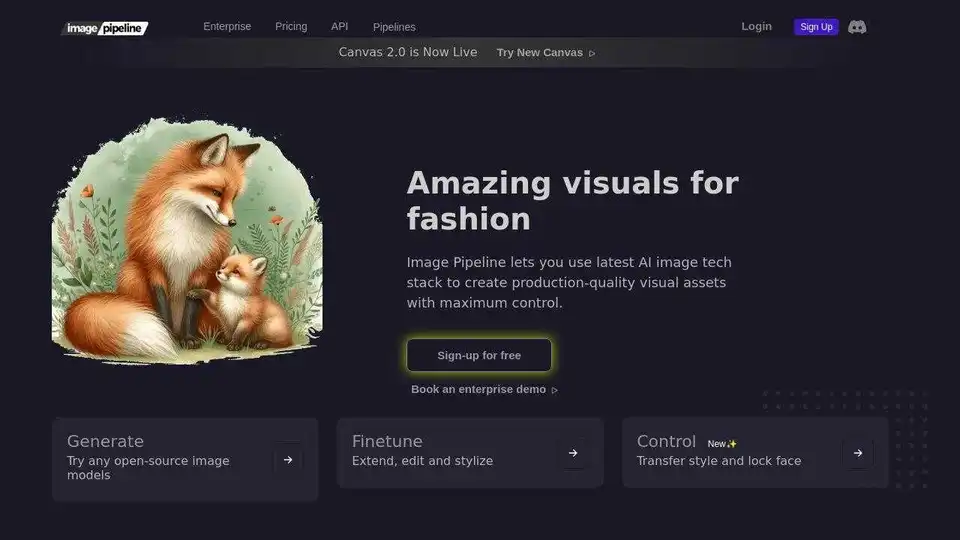Click the purple Sign Up button
The image size is (960, 540).
click(816, 27)
